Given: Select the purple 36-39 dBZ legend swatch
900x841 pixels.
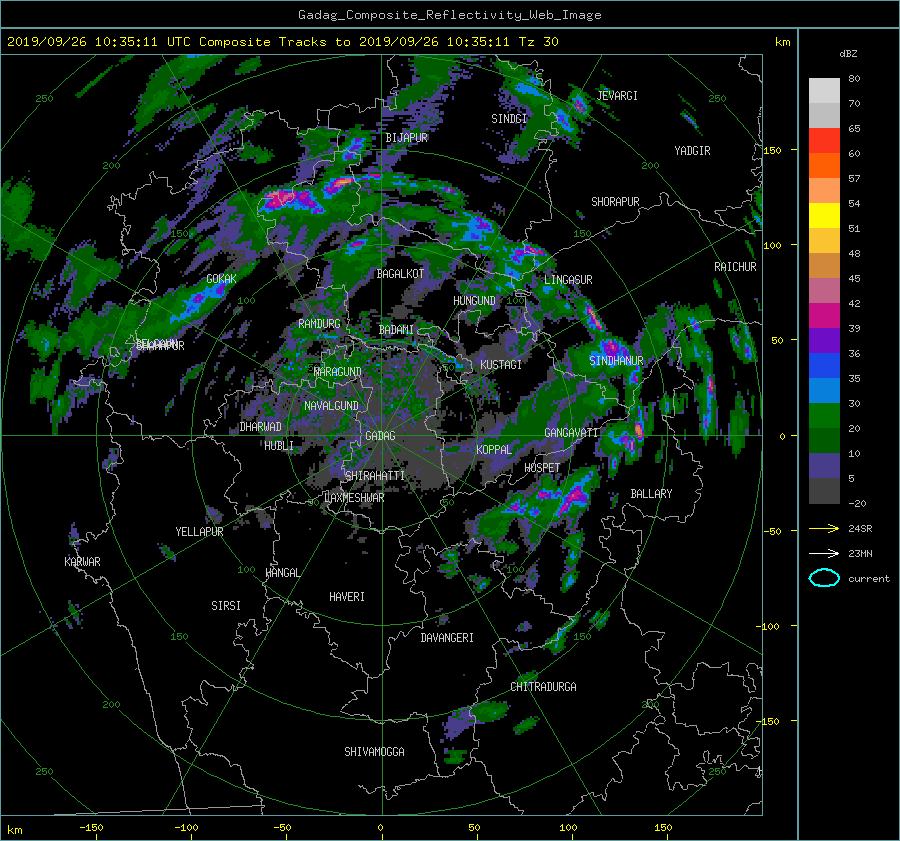Looking at the screenshot, I should pyautogui.click(x=824, y=340).
